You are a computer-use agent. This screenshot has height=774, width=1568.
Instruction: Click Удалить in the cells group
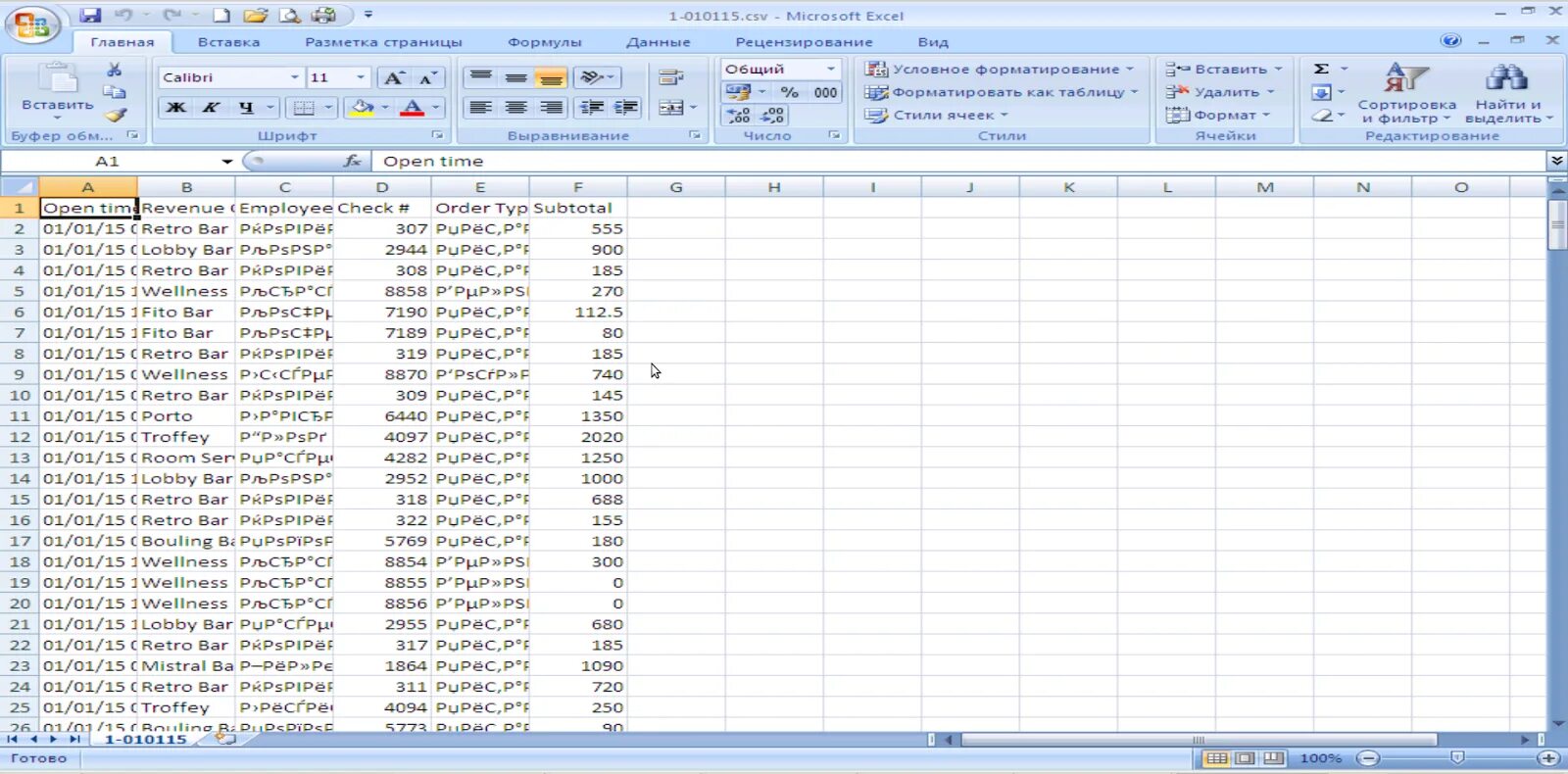tap(1219, 92)
